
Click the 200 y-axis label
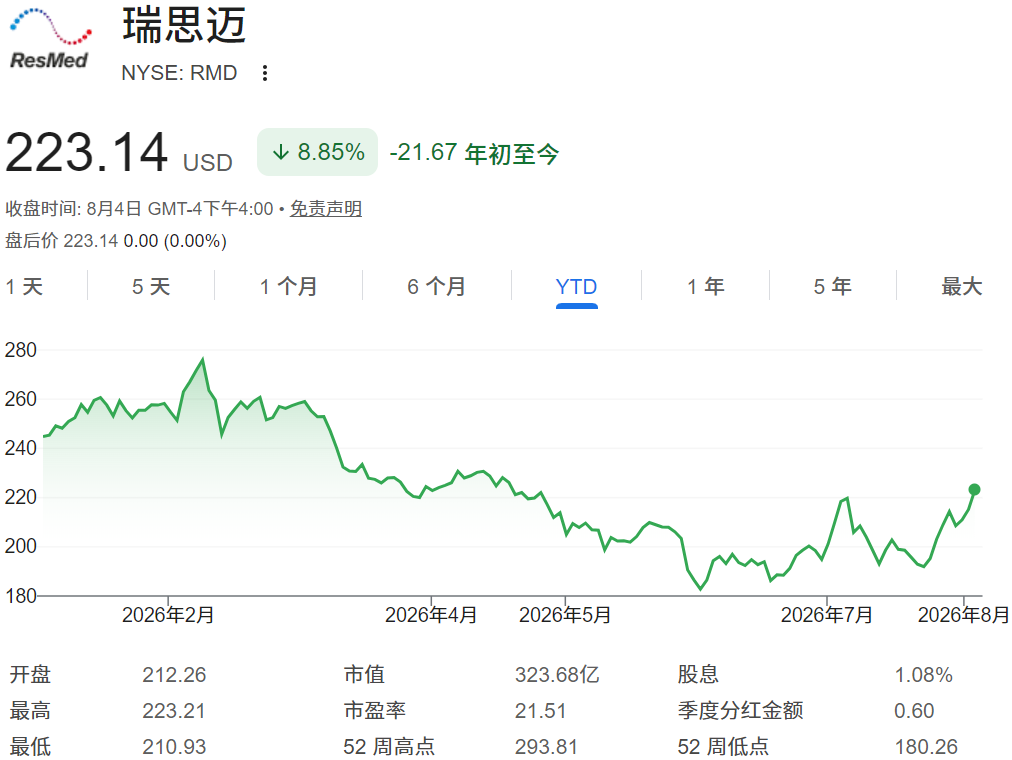[21, 546]
